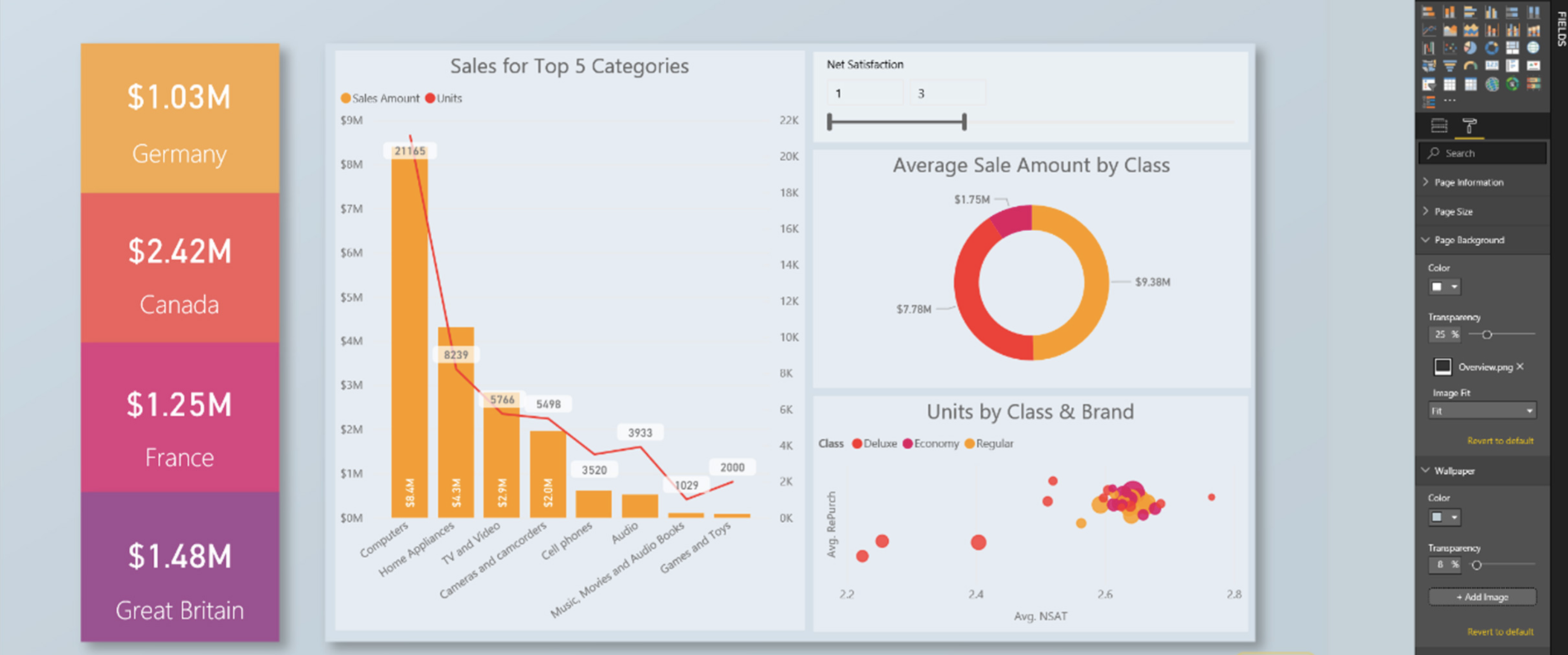Open more visuals via the ellipsis icon
Viewport: 1568px width, 655px height.
coord(1450,100)
